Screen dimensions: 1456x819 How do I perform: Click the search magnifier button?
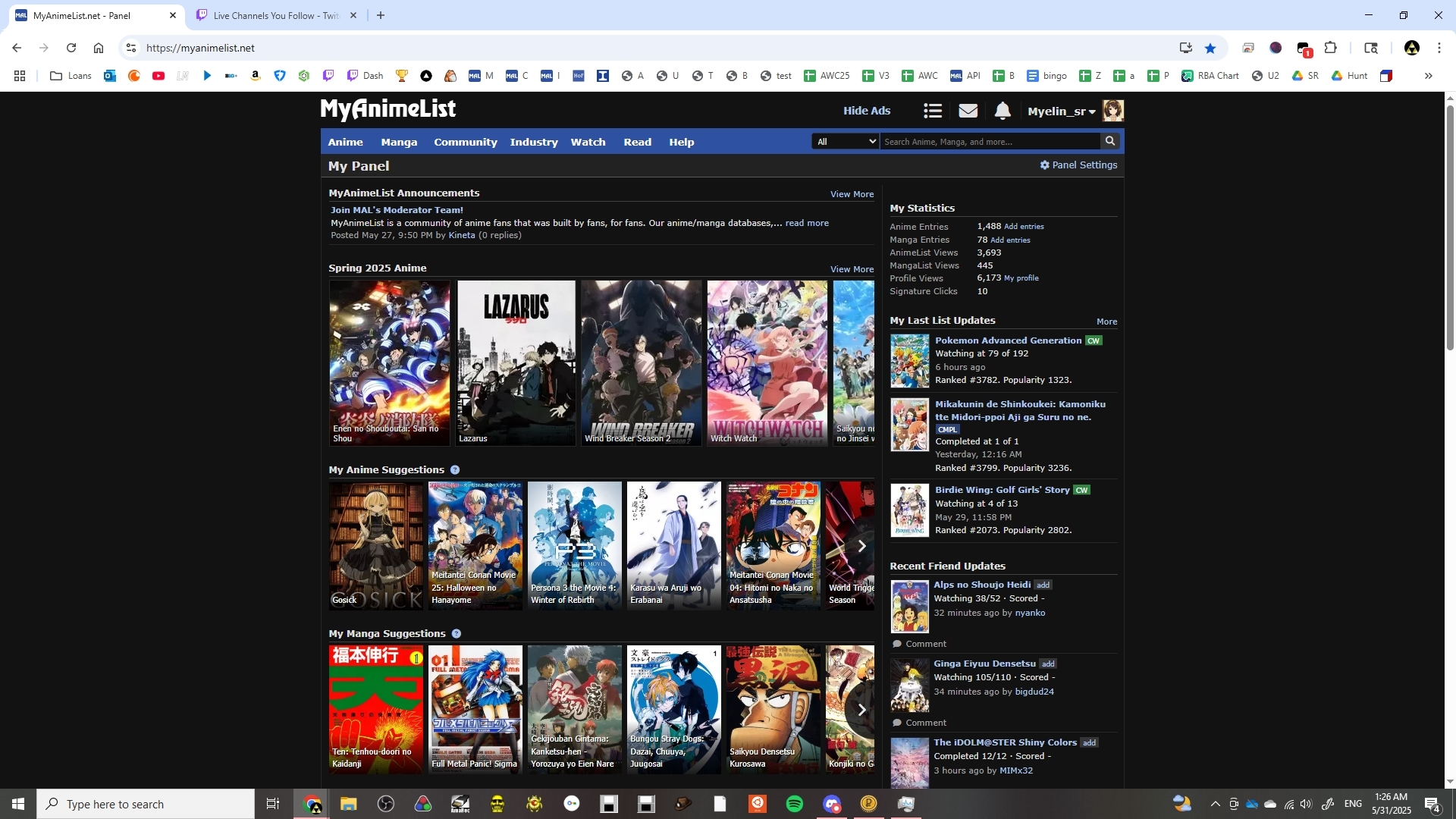click(1110, 141)
